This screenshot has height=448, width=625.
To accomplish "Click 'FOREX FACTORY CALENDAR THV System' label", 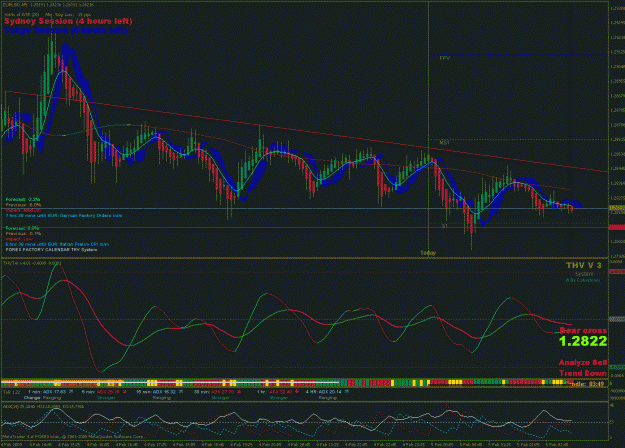I will click(51, 250).
